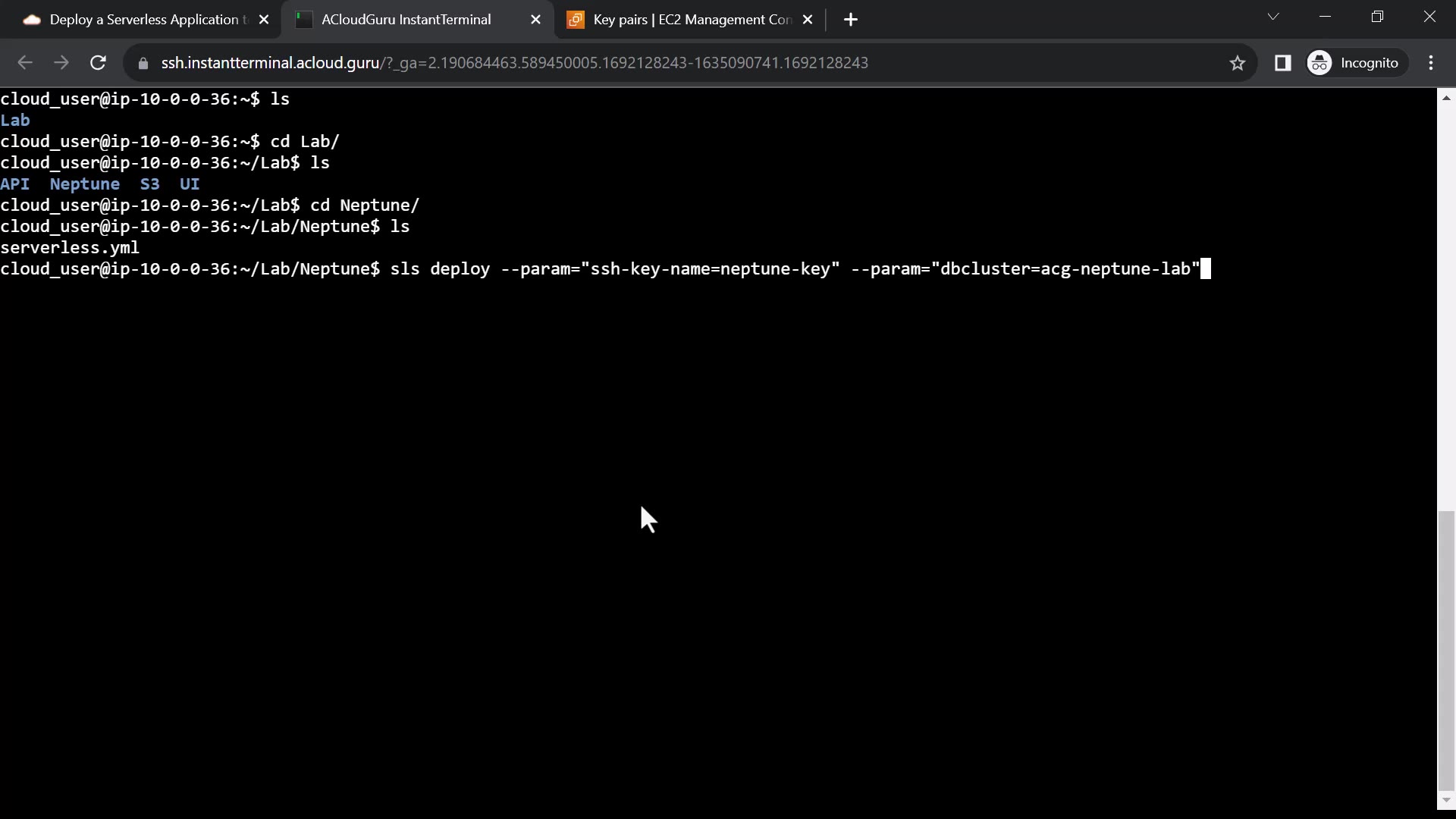View site info lock icon

click(143, 63)
